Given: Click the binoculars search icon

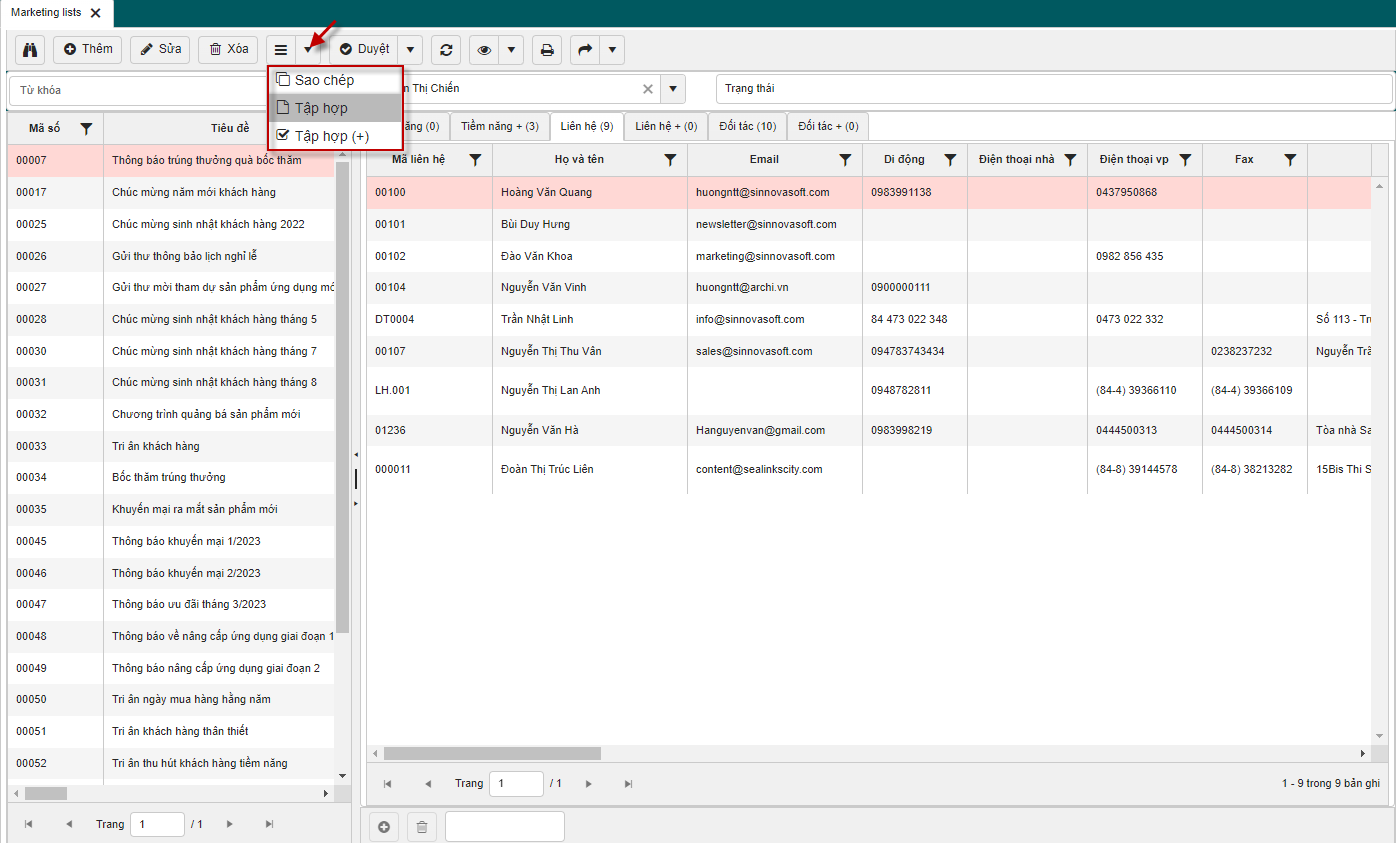Looking at the screenshot, I should (x=30, y=50).
